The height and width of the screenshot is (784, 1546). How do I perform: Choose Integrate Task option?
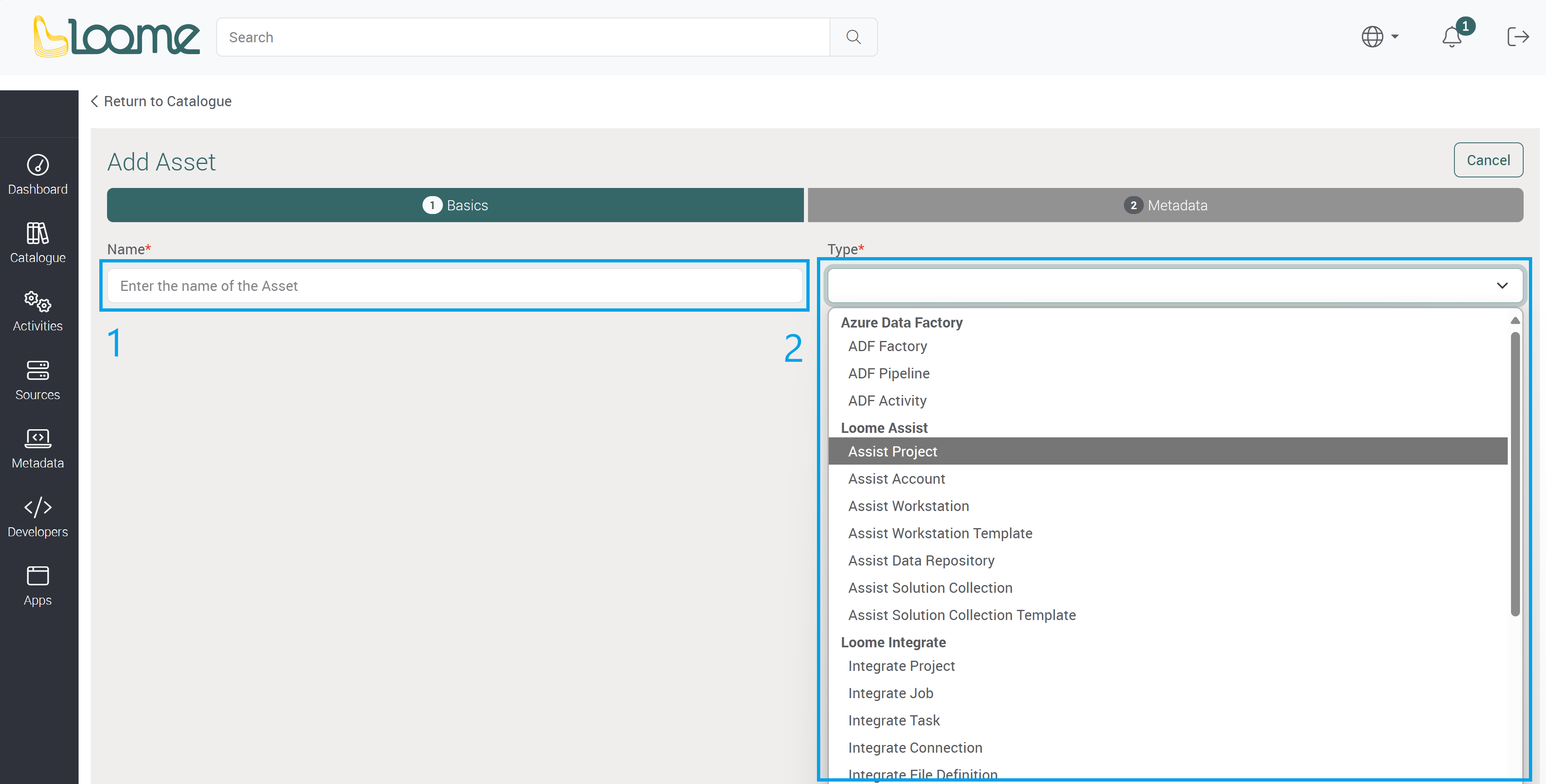pyautogui.click(x=1168, y=721)
